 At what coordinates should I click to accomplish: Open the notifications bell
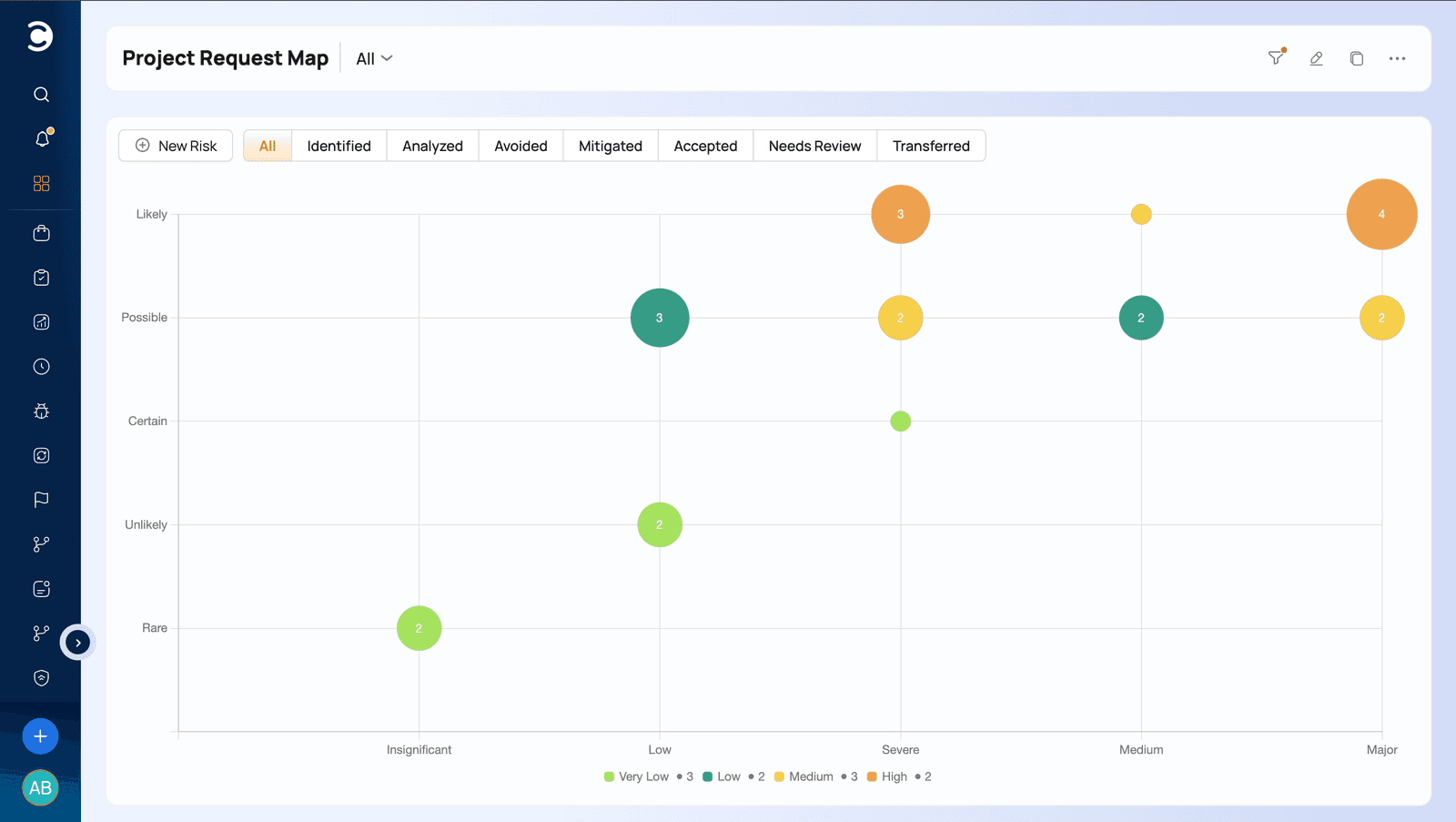click(x=42, y=138)
